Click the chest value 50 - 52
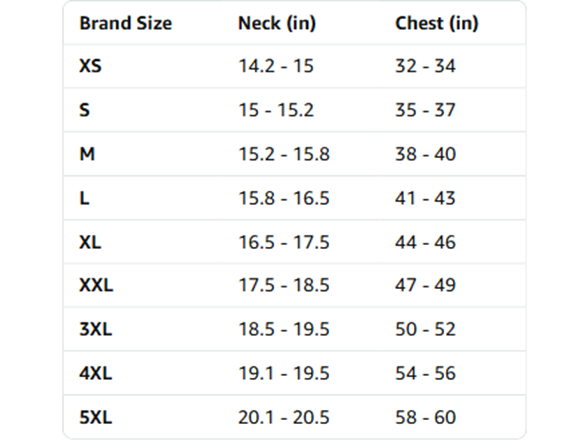 tap(426, 329)
